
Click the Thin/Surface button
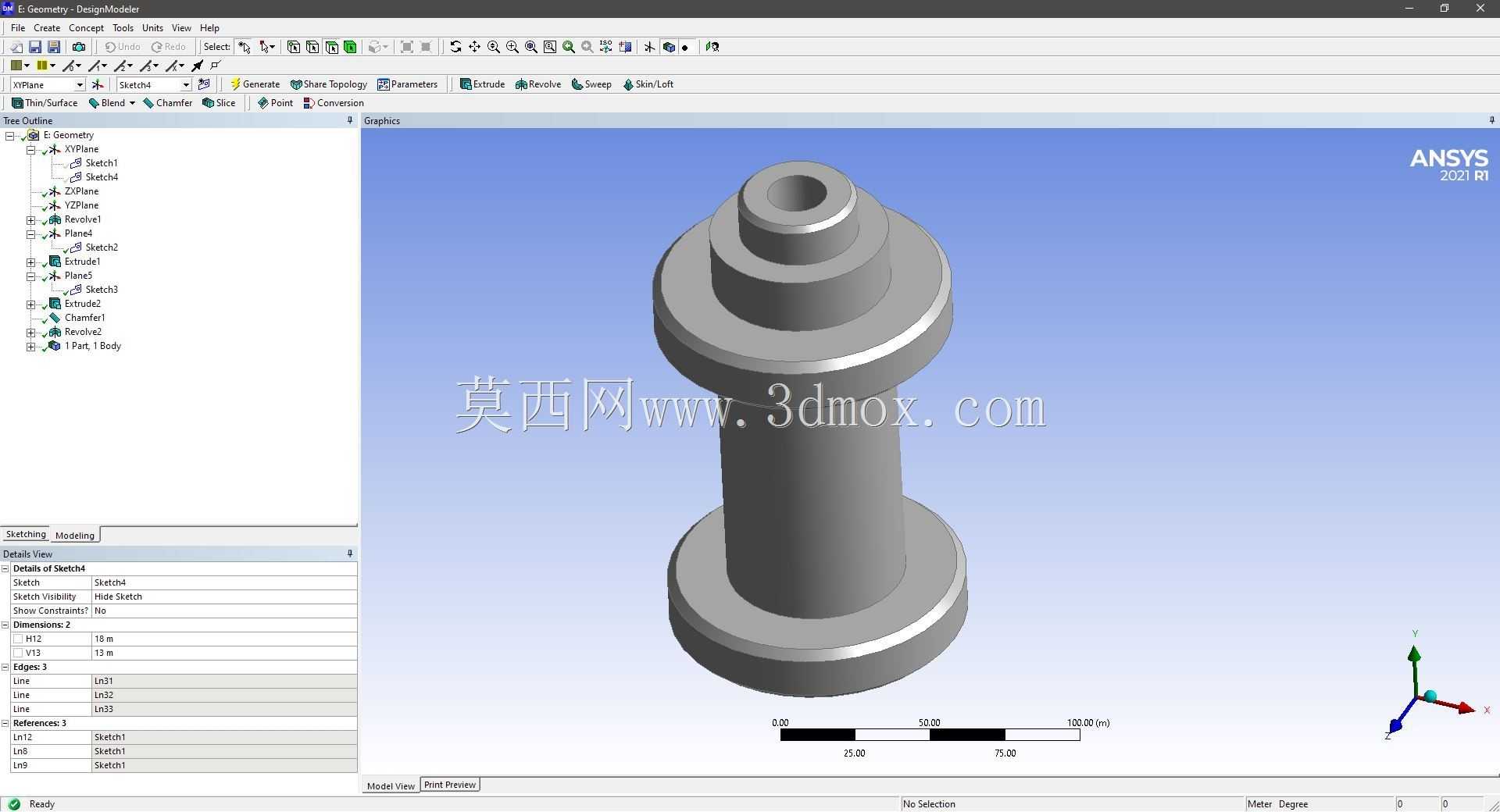(45, 103)
